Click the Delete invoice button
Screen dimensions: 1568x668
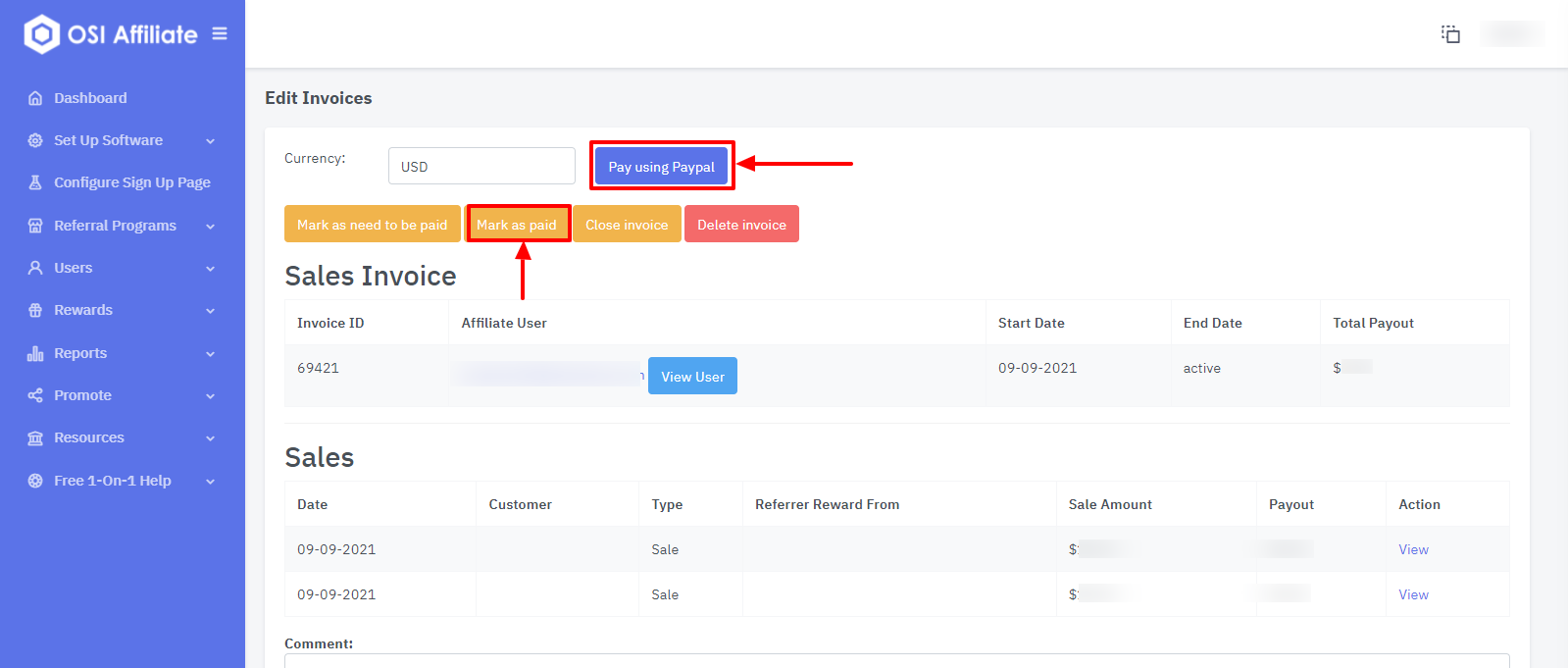[741, 224]
